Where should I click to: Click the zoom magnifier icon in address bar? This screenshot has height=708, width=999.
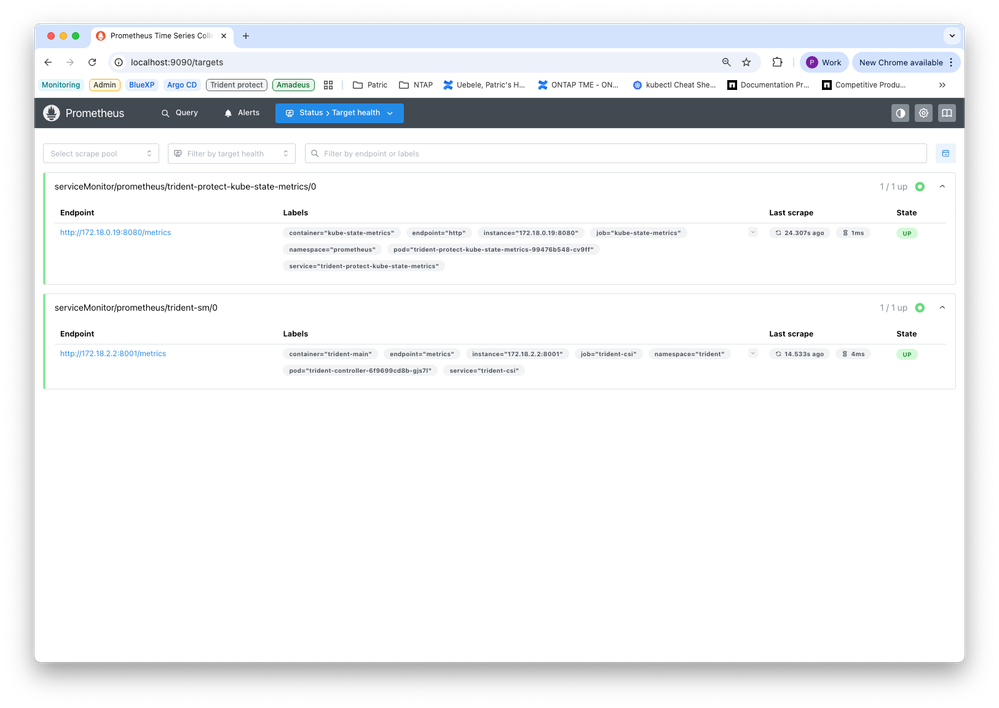click(x=726, y=62)
